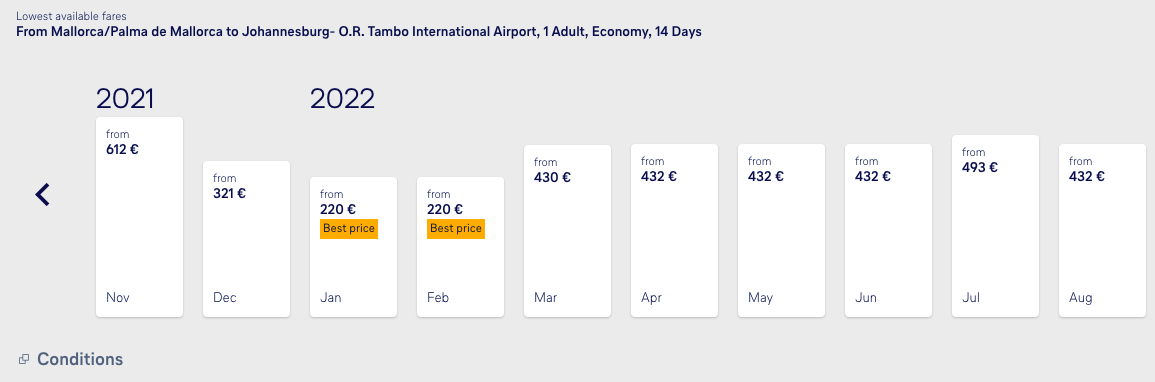Click the 2022 year heading
Screen dimensions: 1155x382
tap(343, 99)
